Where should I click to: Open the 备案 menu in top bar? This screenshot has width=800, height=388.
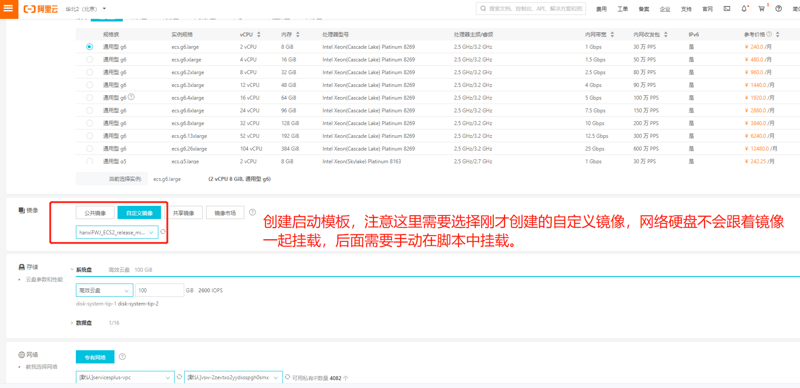pyautogui.click(x=644, y=9)
